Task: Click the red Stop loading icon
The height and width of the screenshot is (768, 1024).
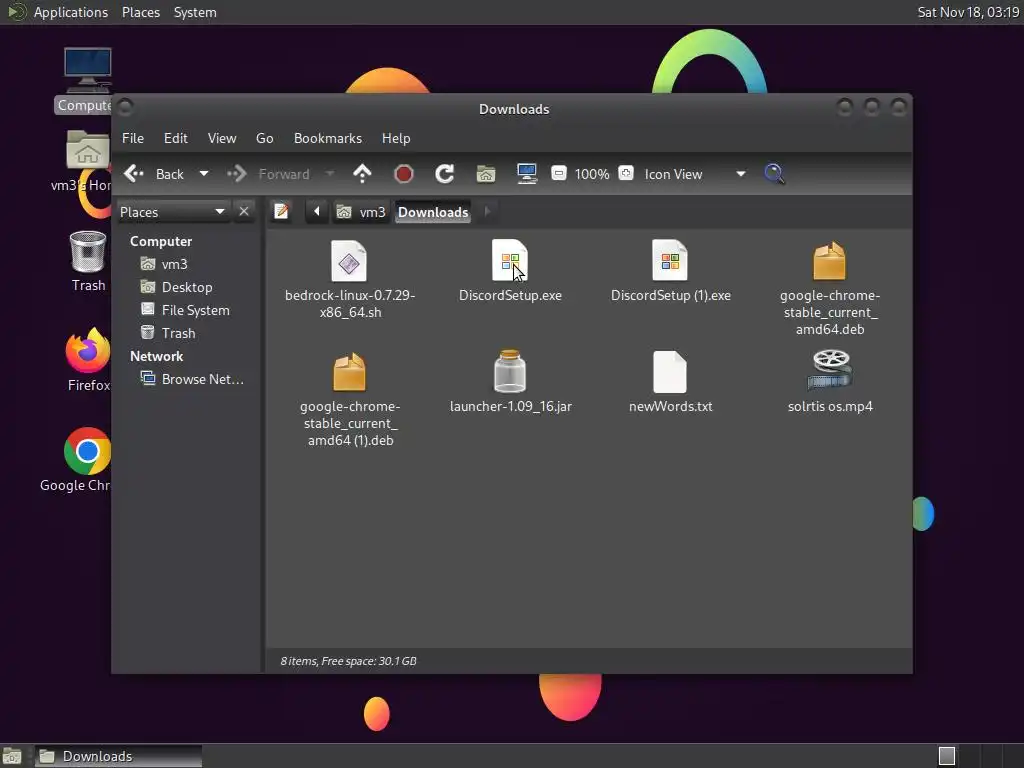Action: [x=404, y=174]
